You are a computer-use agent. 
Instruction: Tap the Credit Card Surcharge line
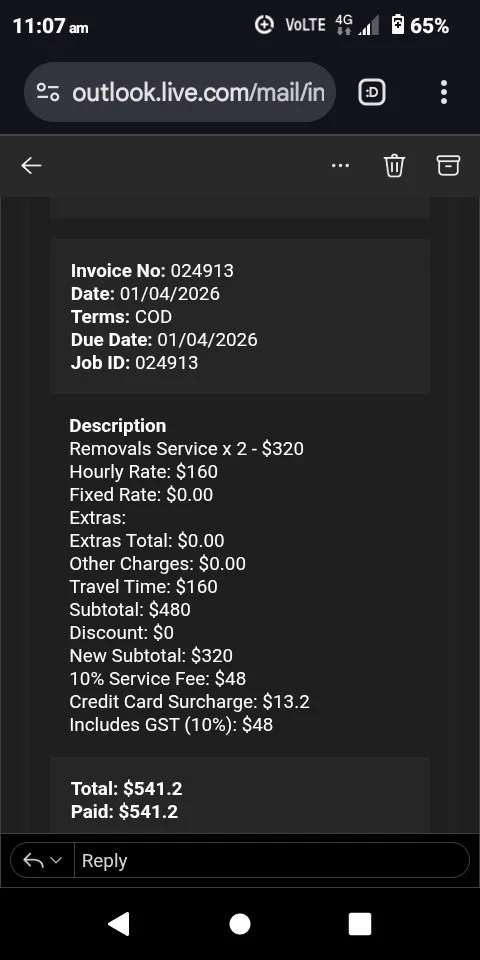pos(190,702)
